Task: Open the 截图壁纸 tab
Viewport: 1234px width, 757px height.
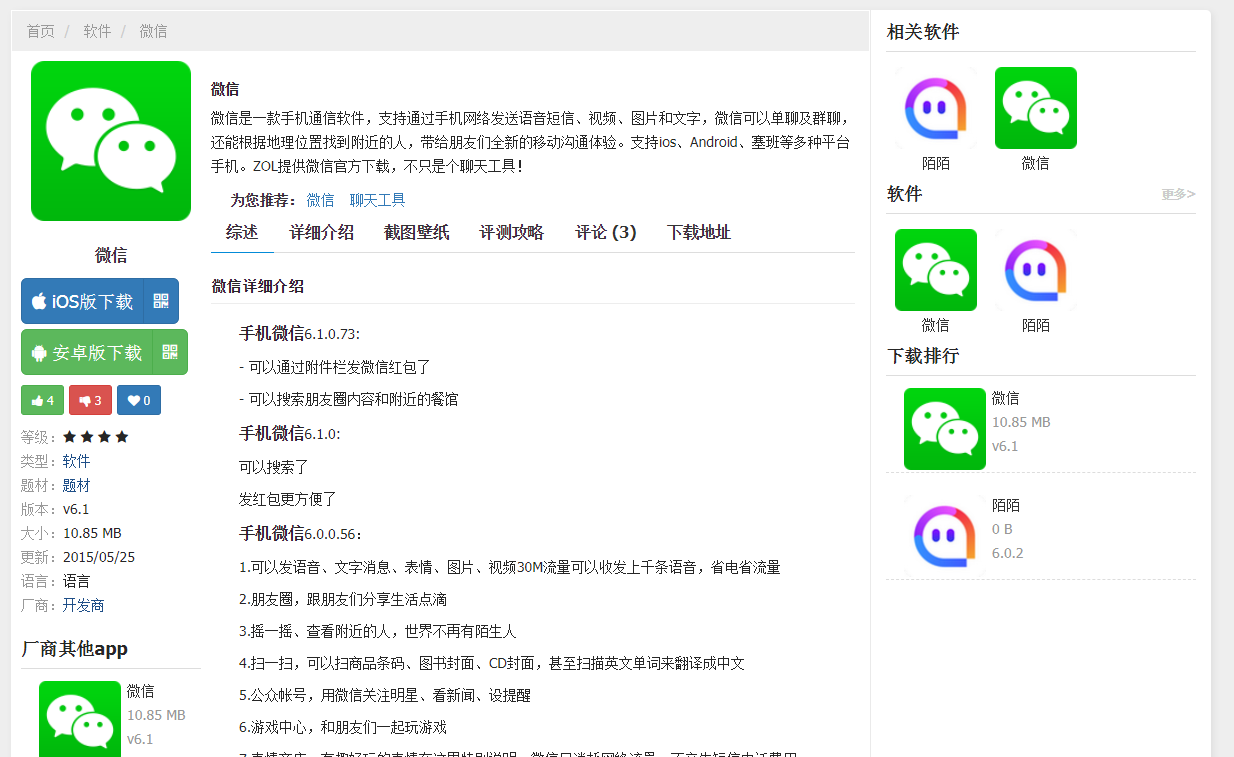Action: (x=417, y=233)
